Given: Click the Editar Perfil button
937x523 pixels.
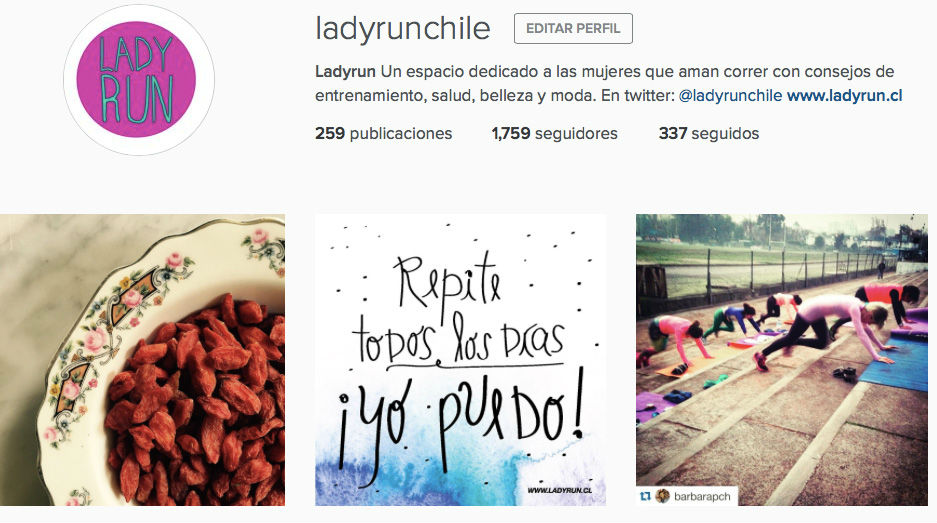Looking at the screenshot, I should pos(573,29).
